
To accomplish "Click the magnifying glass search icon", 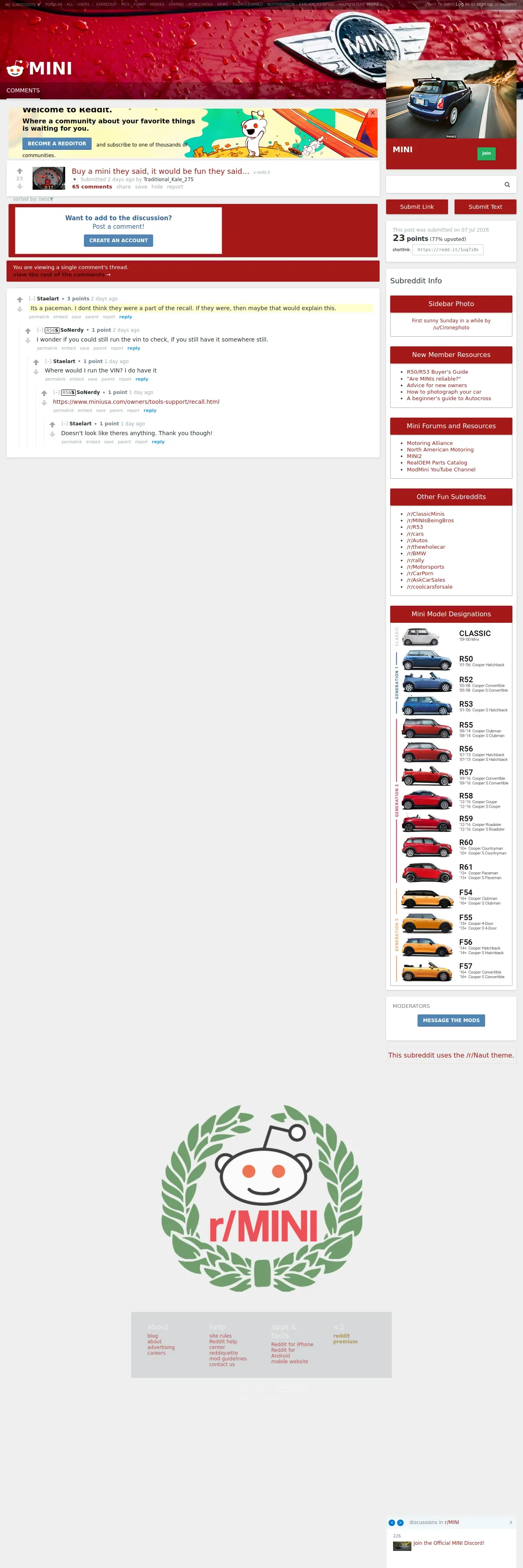I will 507,184.
